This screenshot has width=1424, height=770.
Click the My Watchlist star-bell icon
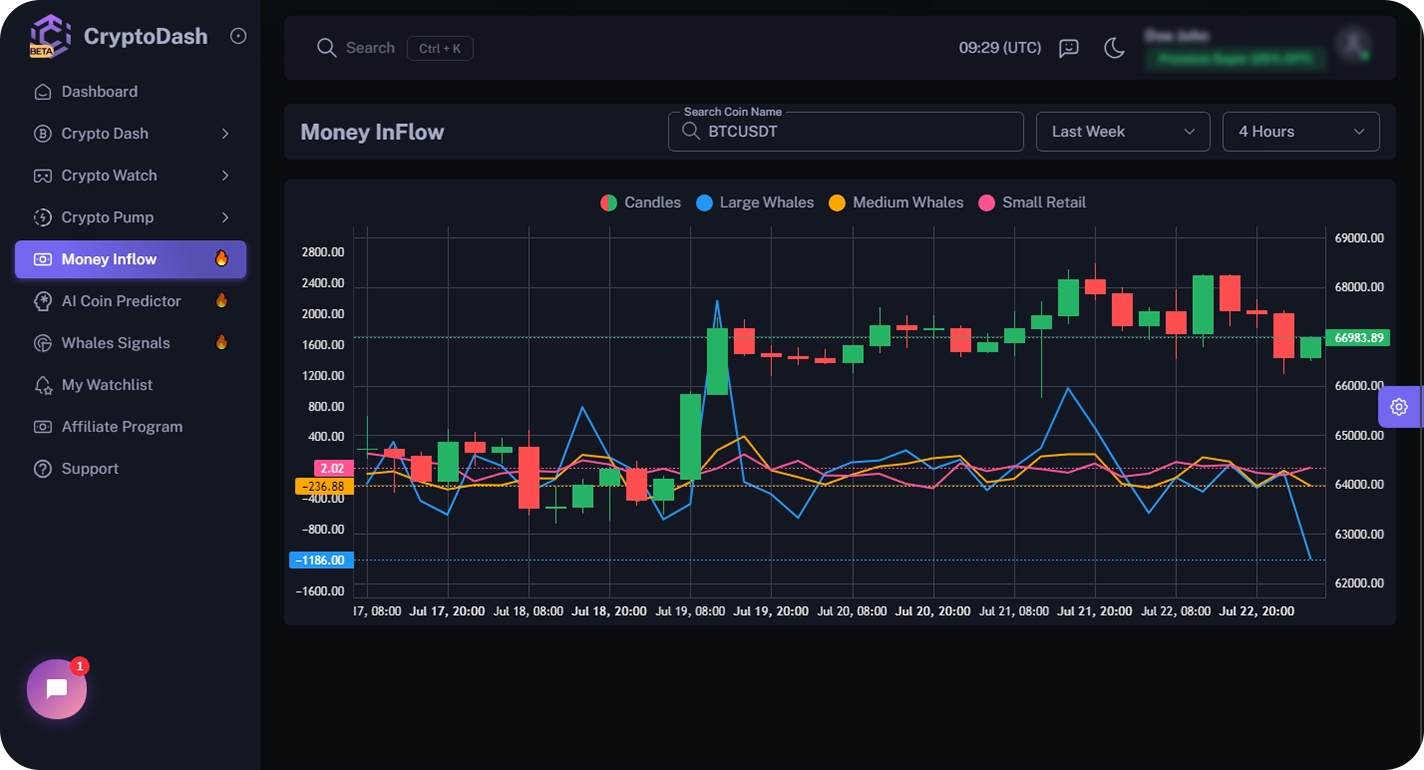[42, 385]
